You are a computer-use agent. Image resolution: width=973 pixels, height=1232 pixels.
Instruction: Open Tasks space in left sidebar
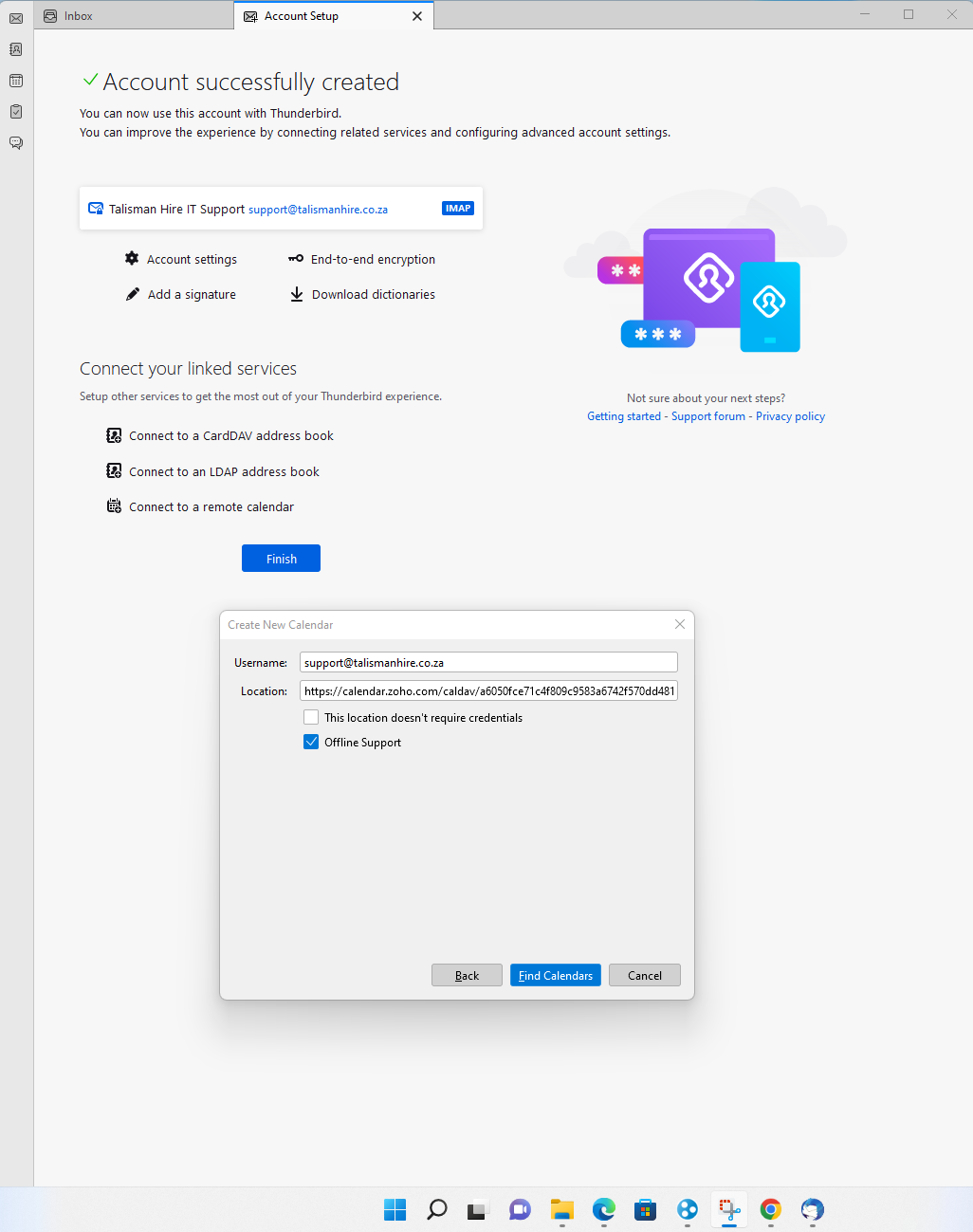16,112
